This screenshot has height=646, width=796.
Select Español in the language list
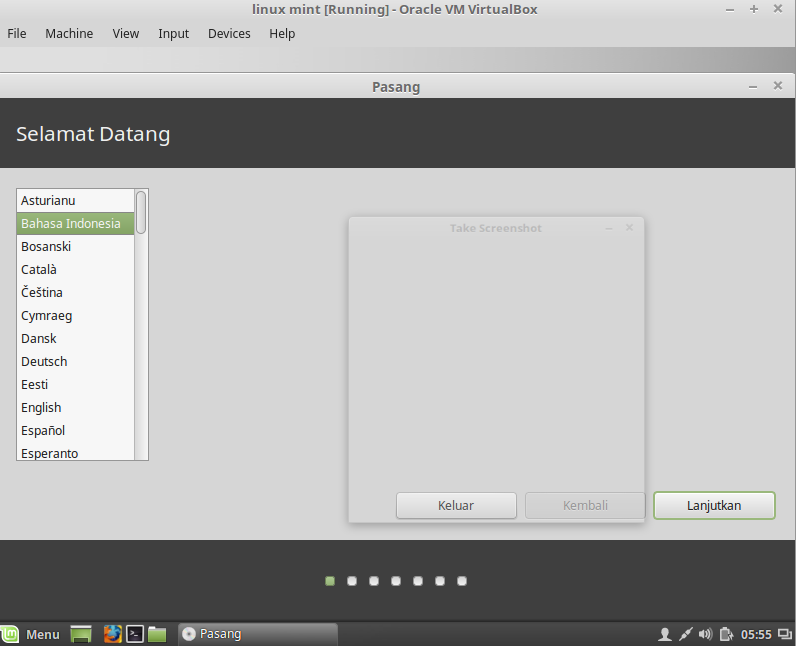point(75,430)
